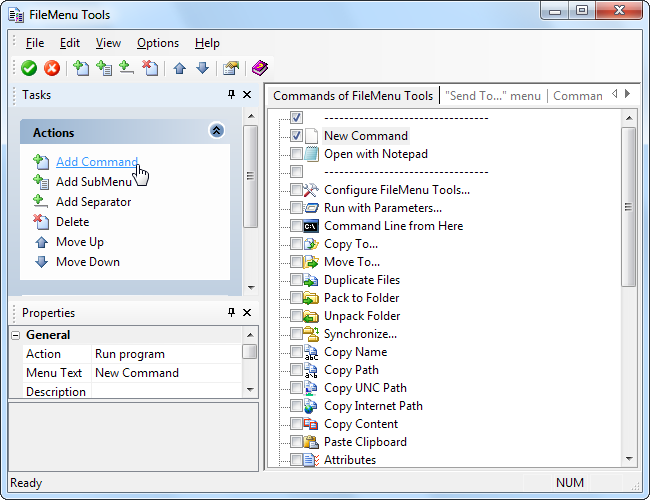650x500 pixels.
Task: Check the Run with Parameters checkbox
Action: [296, 208]
